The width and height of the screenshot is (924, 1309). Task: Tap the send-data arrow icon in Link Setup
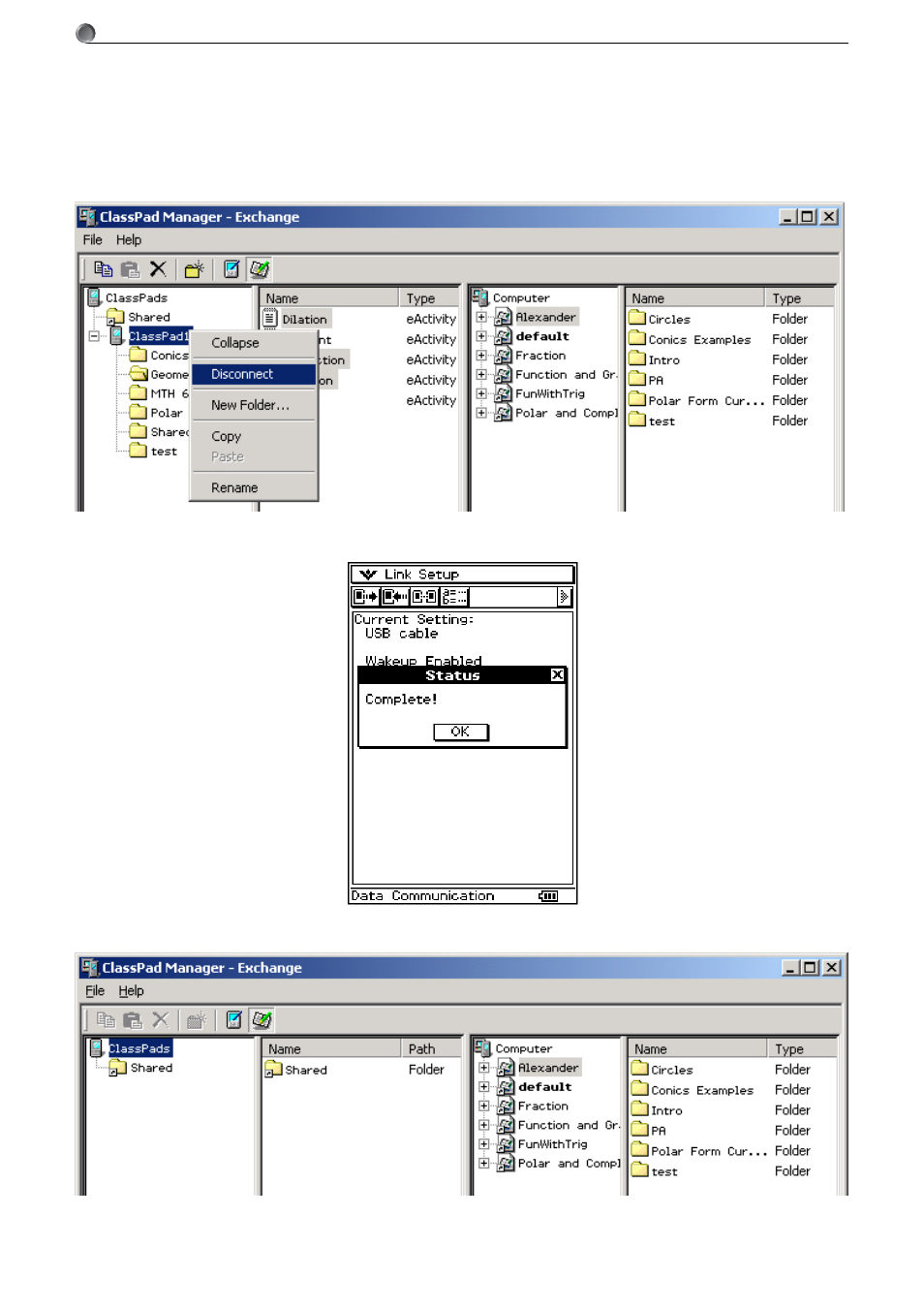click(x=365, y=597)
